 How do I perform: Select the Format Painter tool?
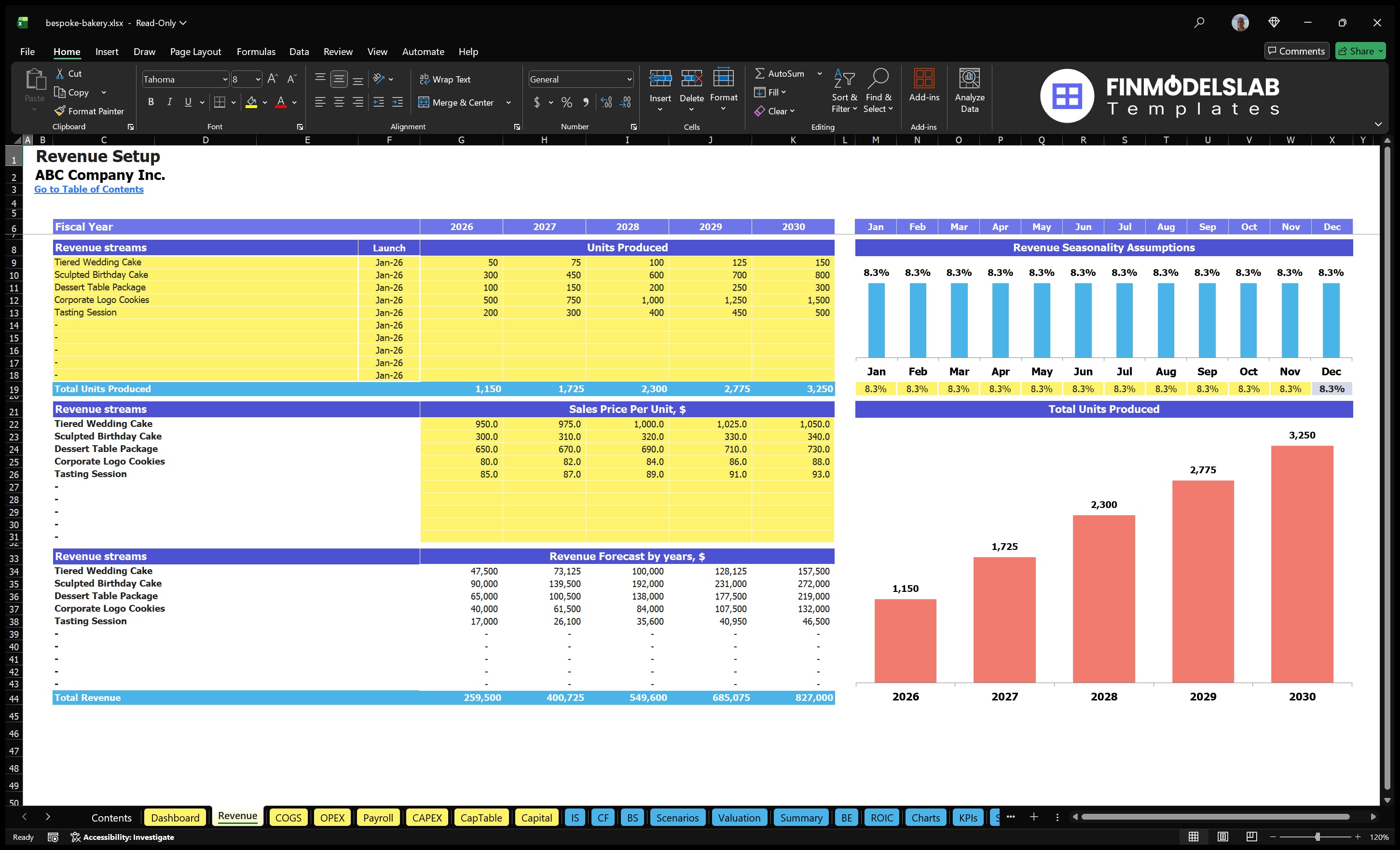click(89, 111)
